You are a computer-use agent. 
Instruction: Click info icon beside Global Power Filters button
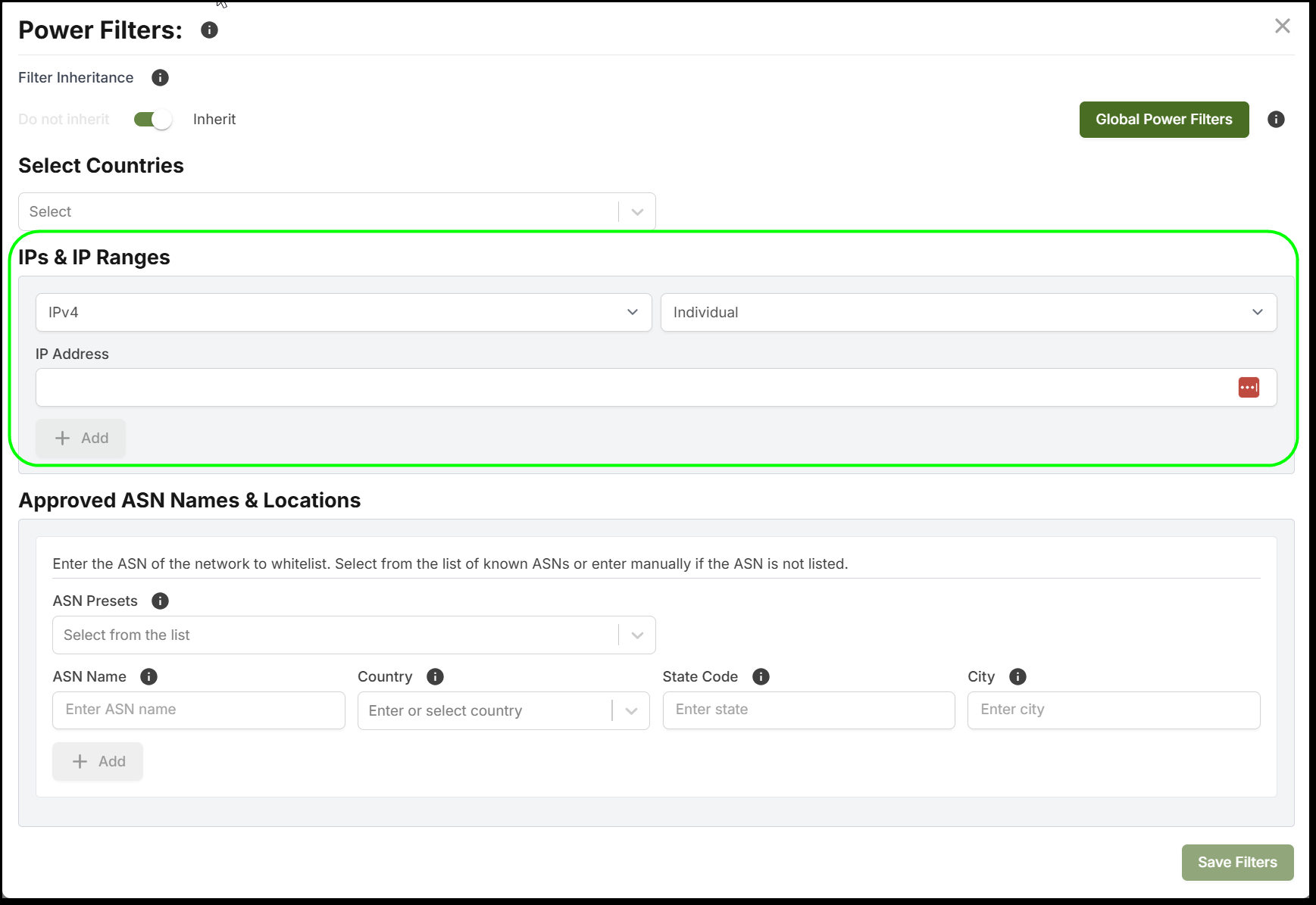tap(1276, 120)
